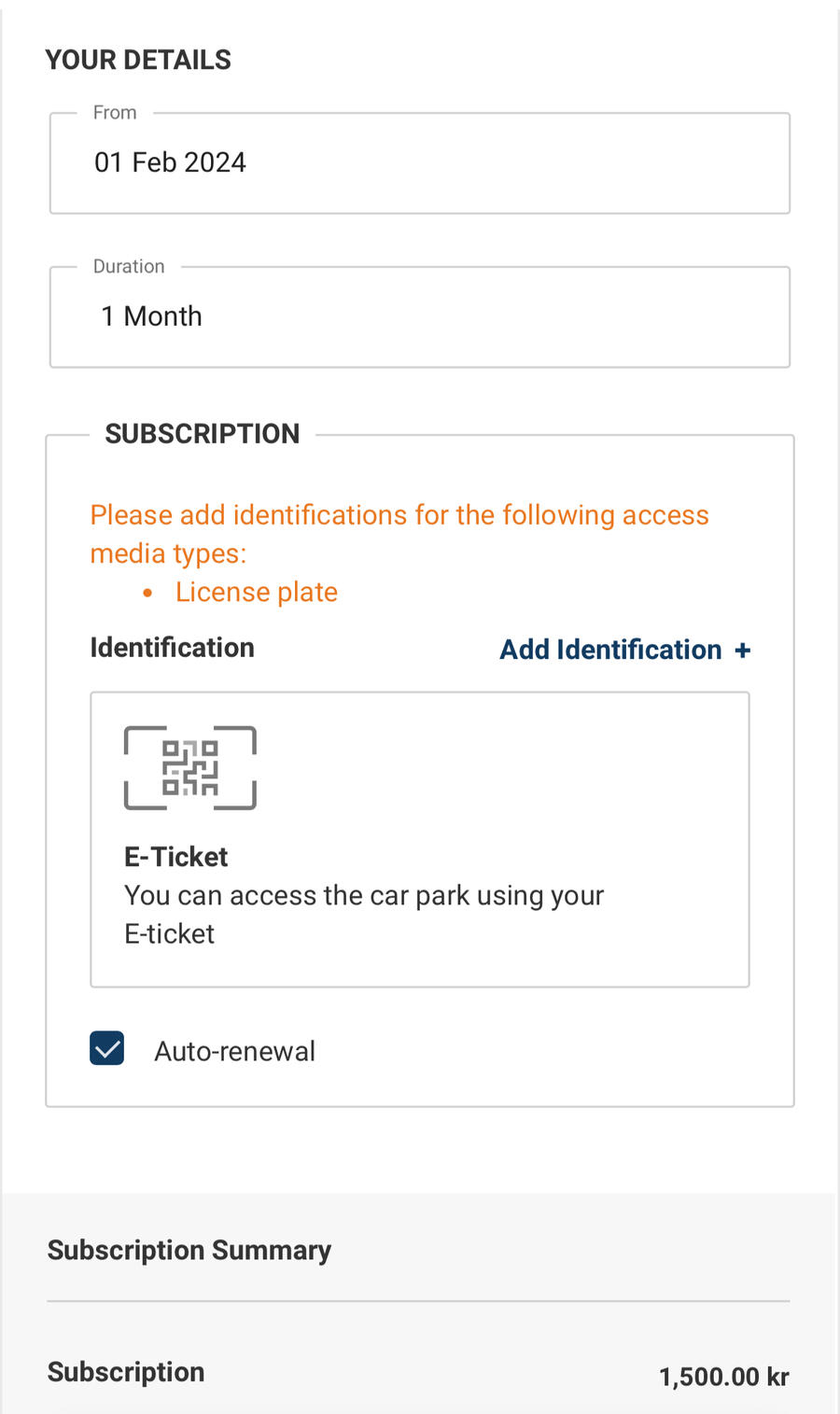Click the orange add identifications warning message
840x1414 pixels.
click(399, 534)
